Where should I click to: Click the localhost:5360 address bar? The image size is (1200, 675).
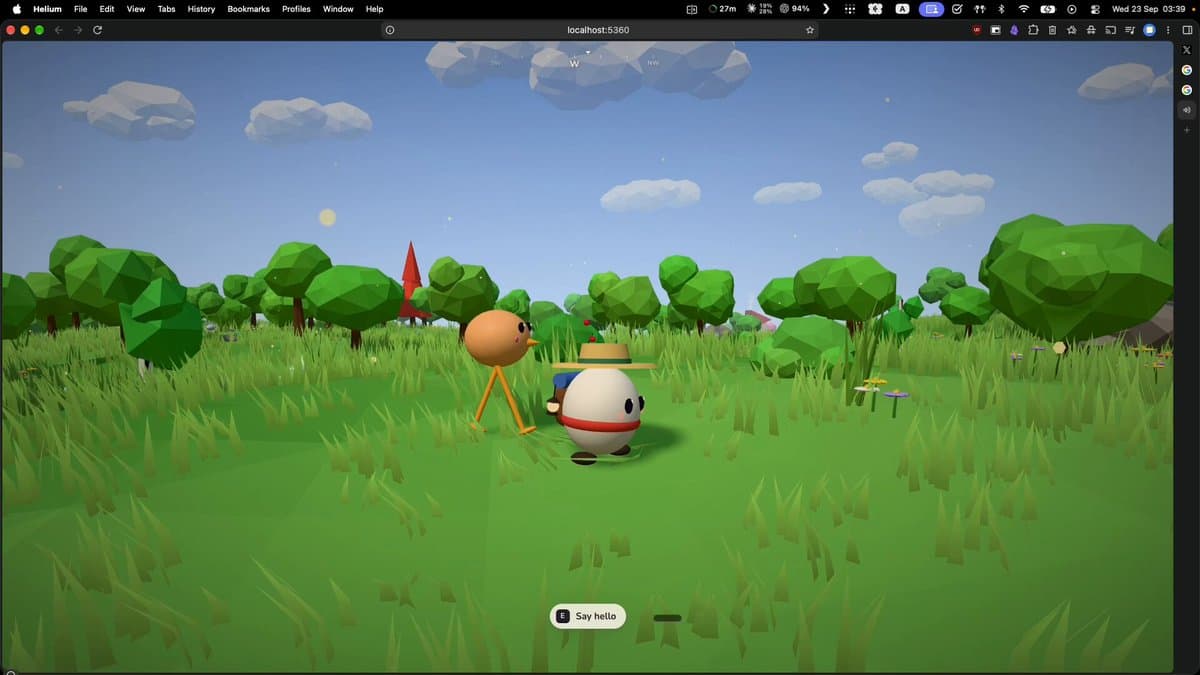pyautogui.click(x=599, y=30)
